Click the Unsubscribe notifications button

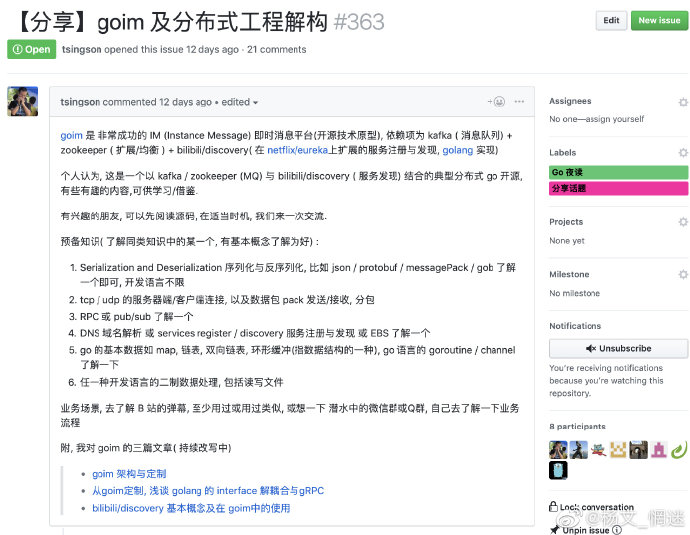[x=618, y=348]
